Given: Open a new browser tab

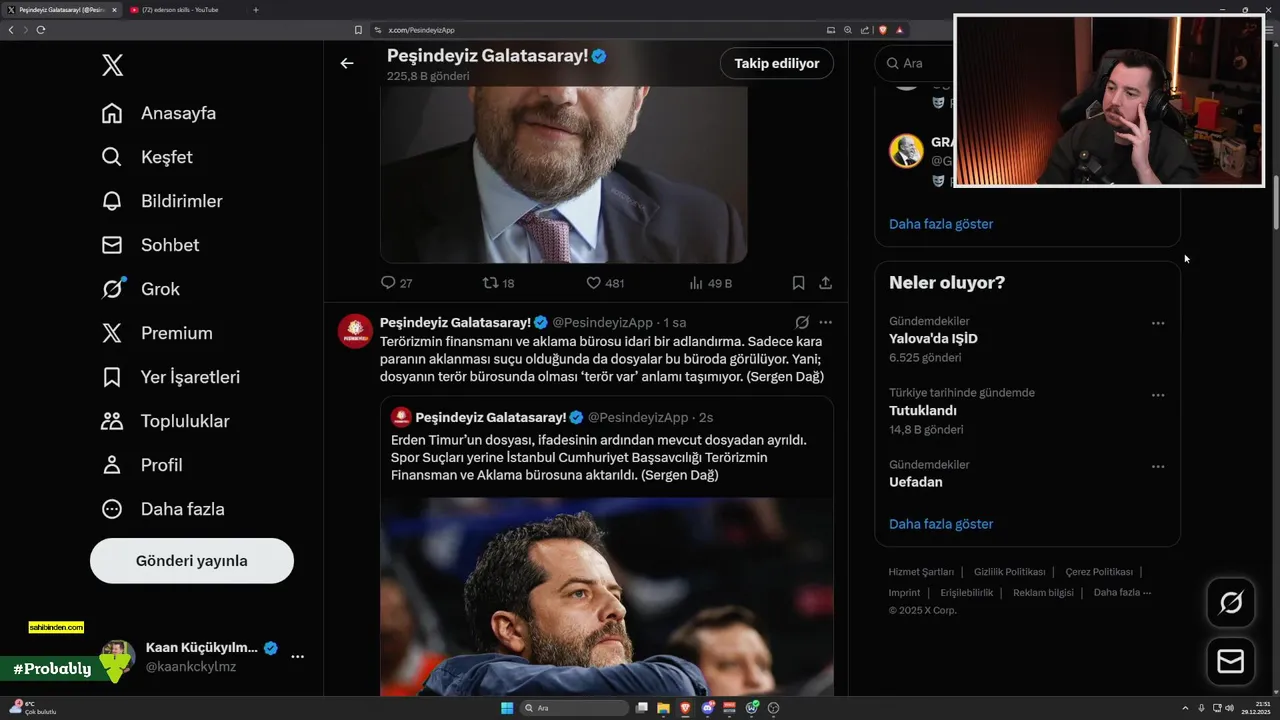Looking at the screenshot, I should [256, 10].
